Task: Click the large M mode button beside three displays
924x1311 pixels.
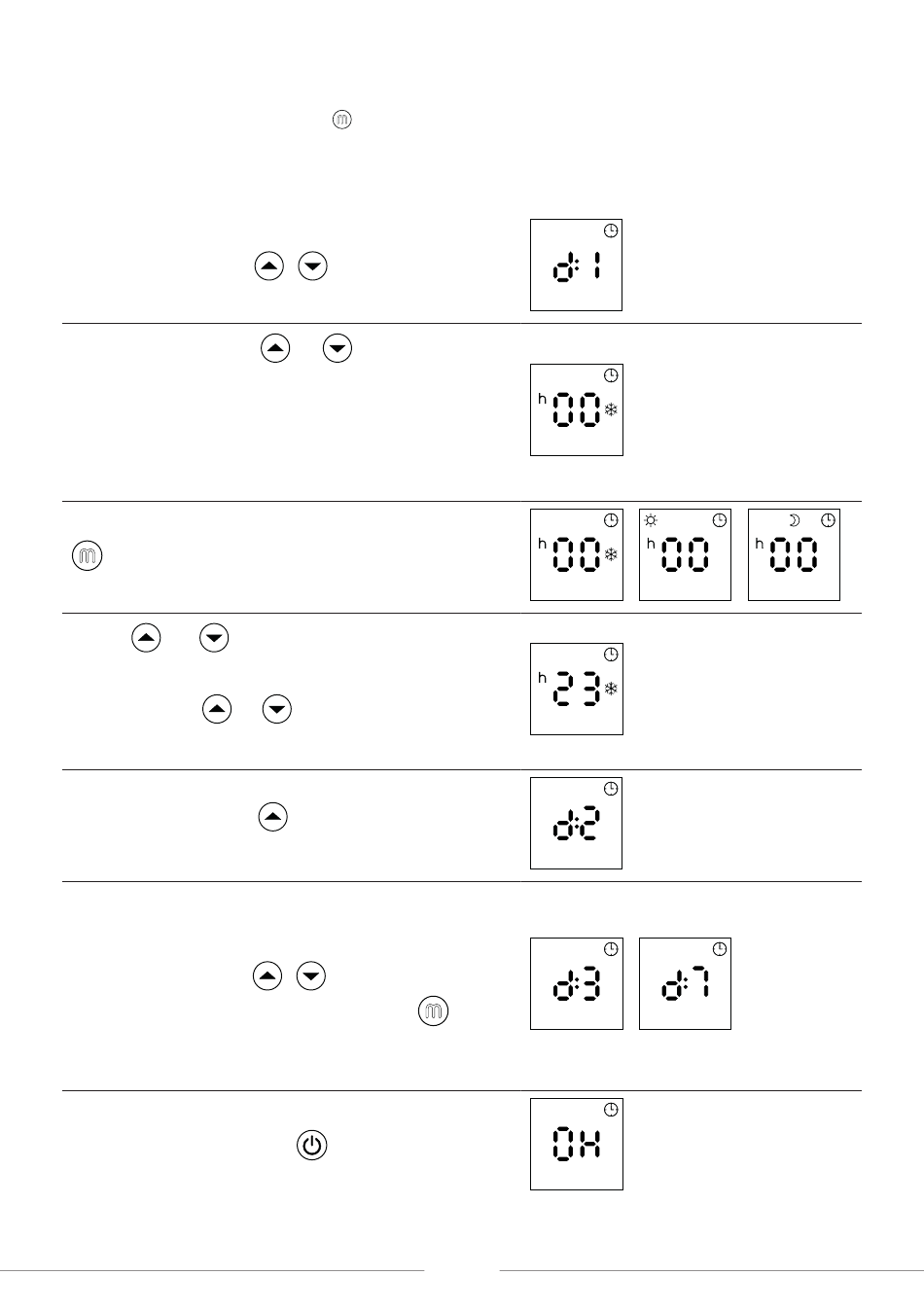Action: point(88,556)
